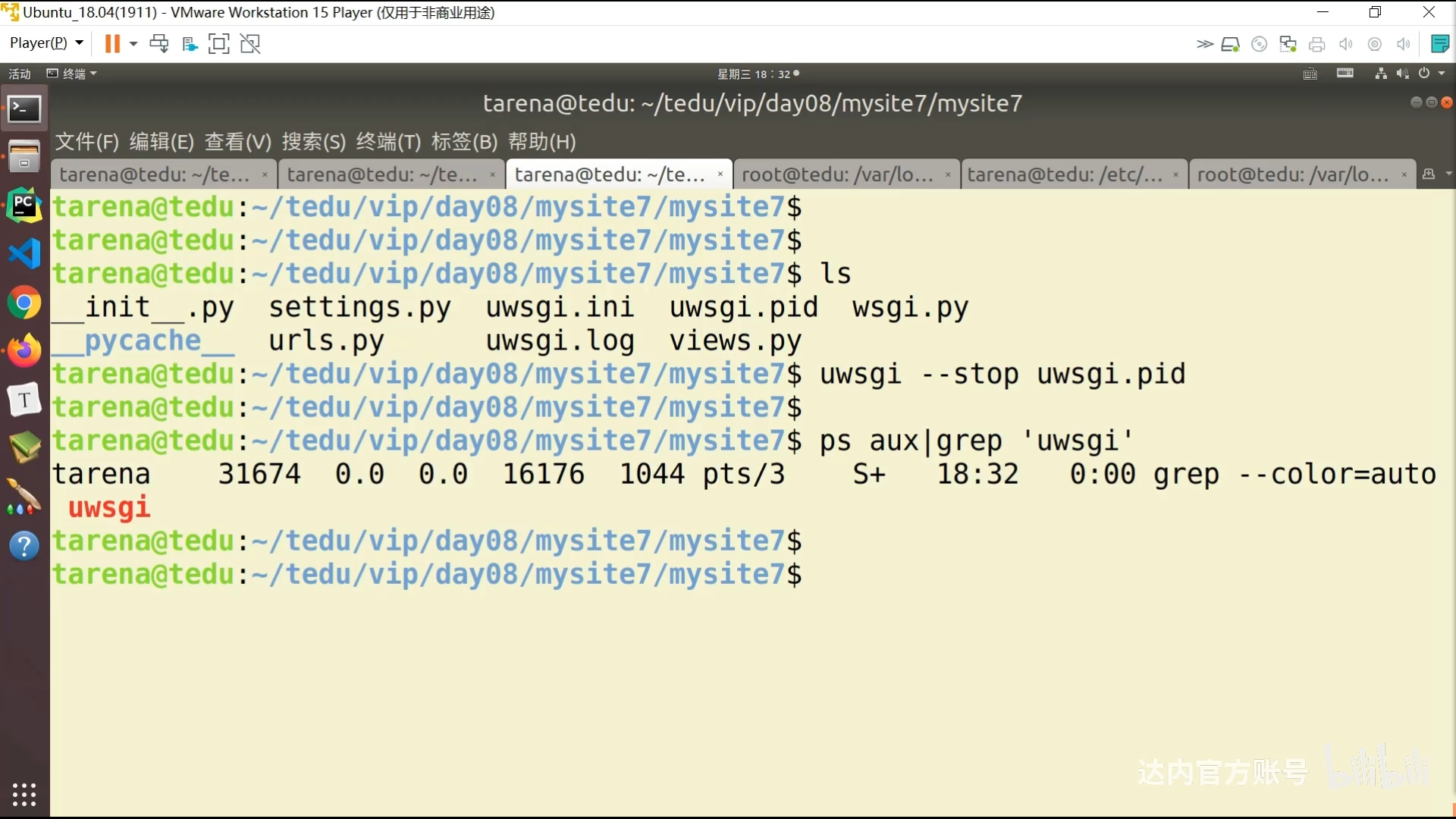This screenshot has width=1456, height=819.
Task: Open the 标签(B) menu
Action: pos(464,141)
